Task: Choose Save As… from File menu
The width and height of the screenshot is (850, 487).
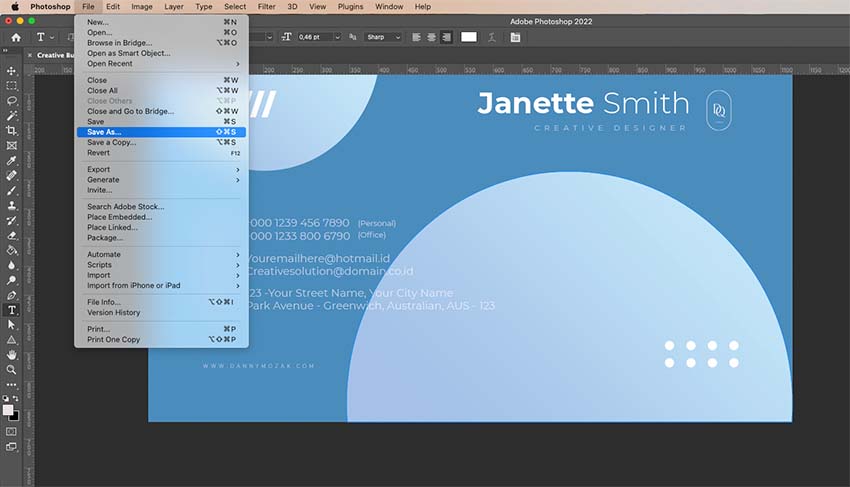Action: pyautogui.click(x=162, y=132)
